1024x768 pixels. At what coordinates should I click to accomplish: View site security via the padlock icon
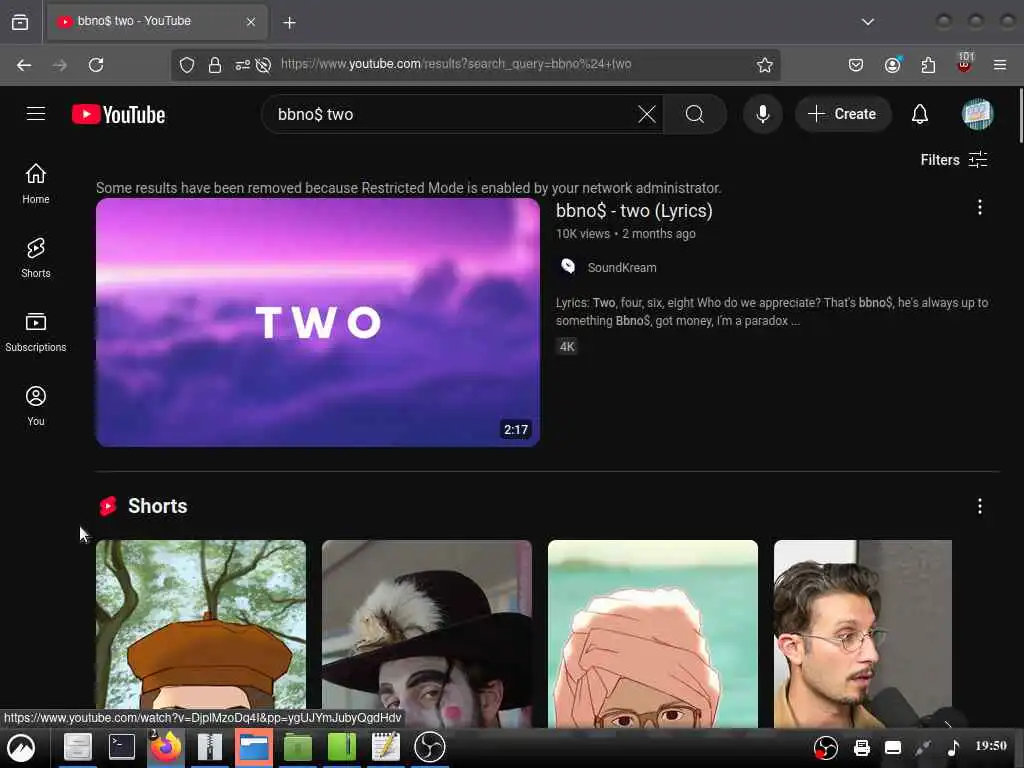tap(215, 65)
